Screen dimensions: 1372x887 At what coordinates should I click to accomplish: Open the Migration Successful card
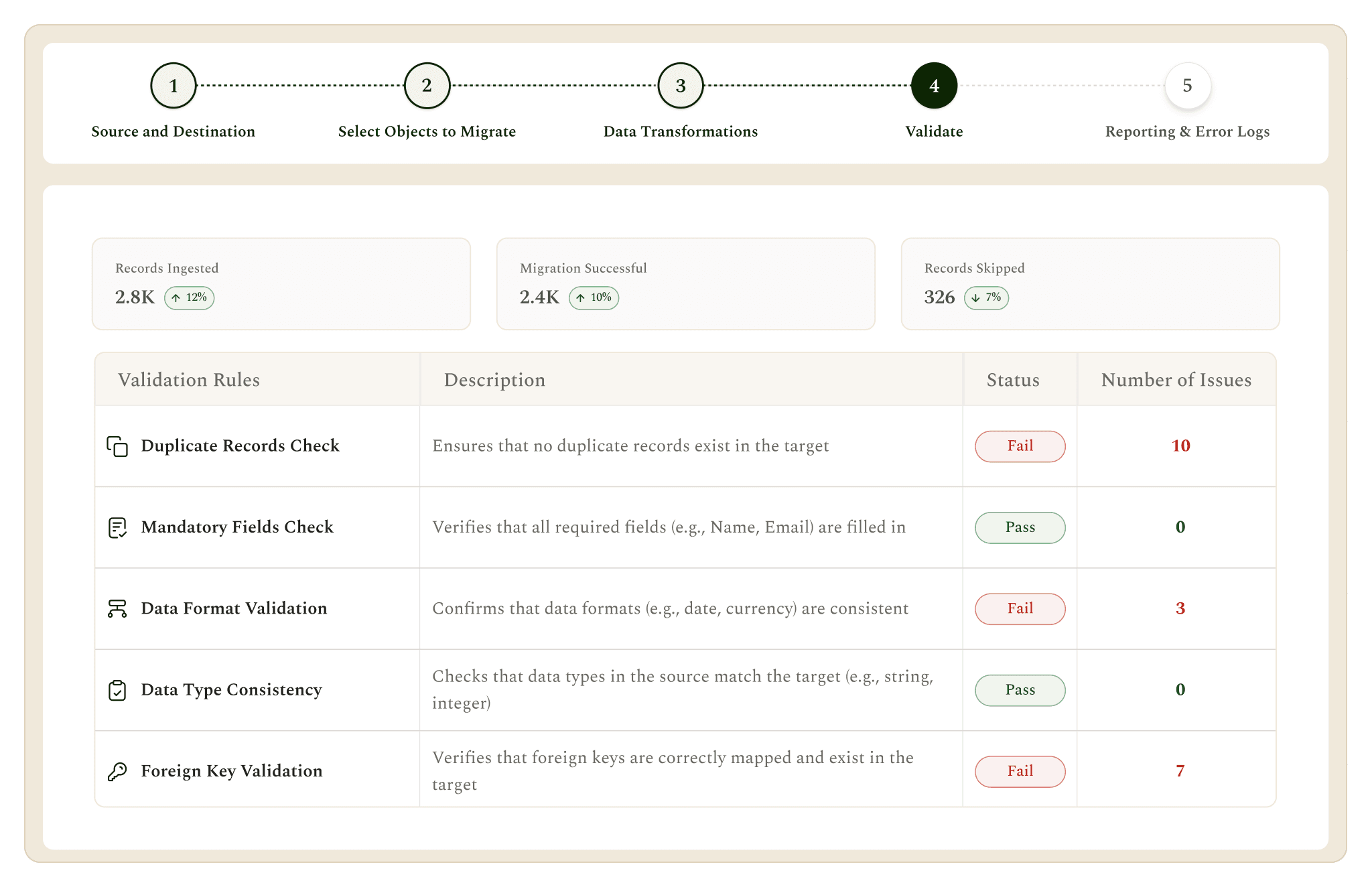686,284
